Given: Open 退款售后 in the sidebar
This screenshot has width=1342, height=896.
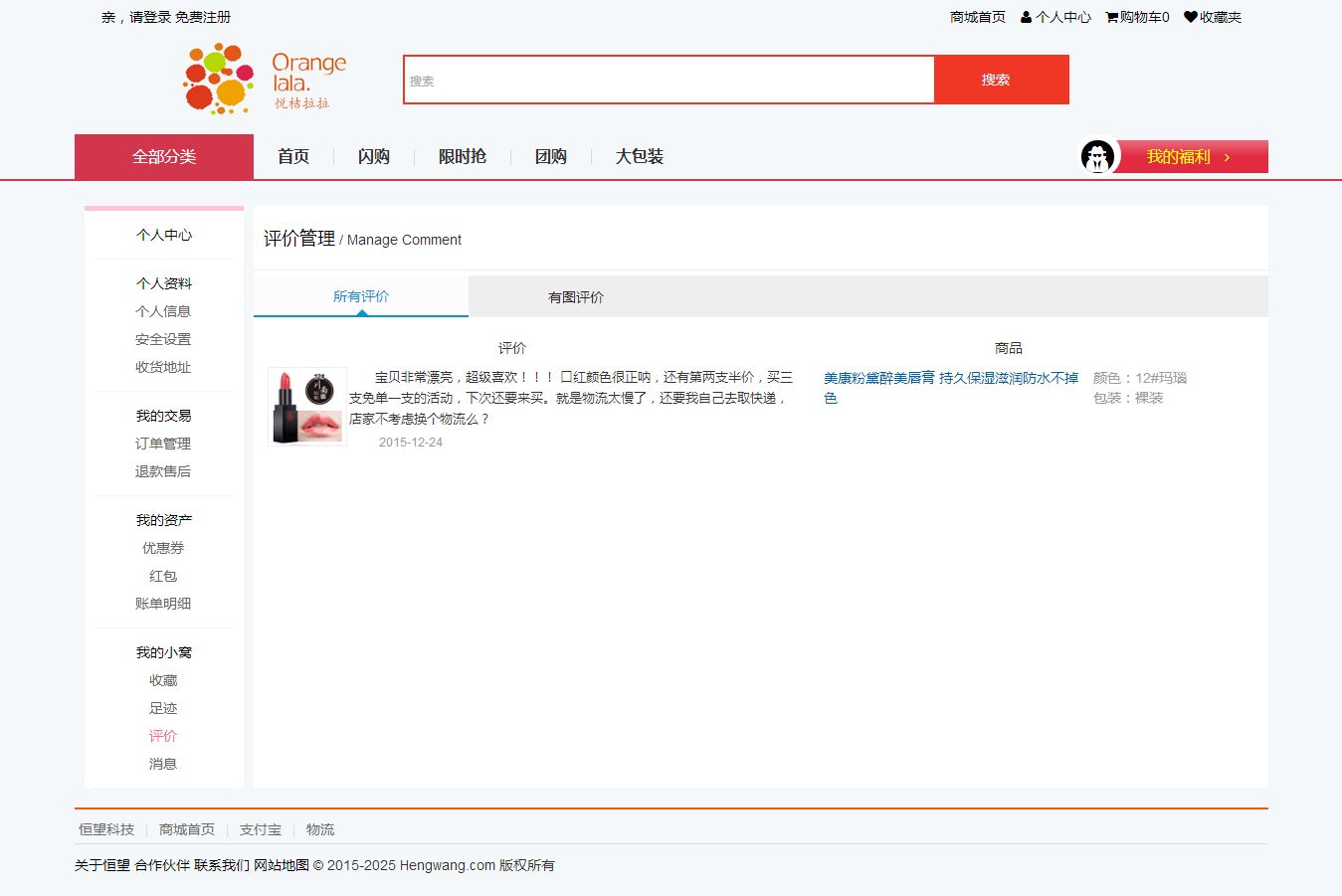Looking at the screenshot, I should (x=163, y=471).
